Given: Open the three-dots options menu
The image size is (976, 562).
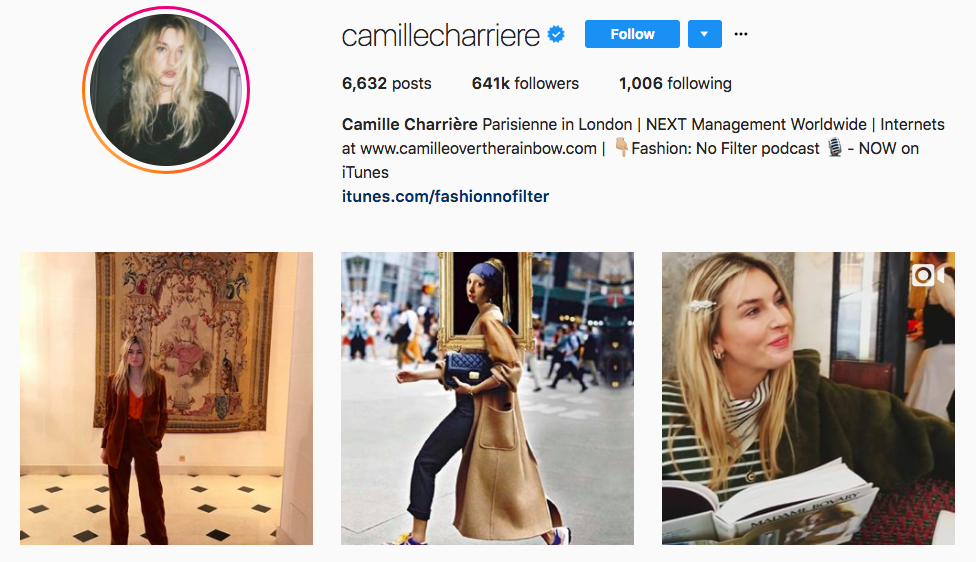Looking at the screenshot, I should click(x=741, y=34).
